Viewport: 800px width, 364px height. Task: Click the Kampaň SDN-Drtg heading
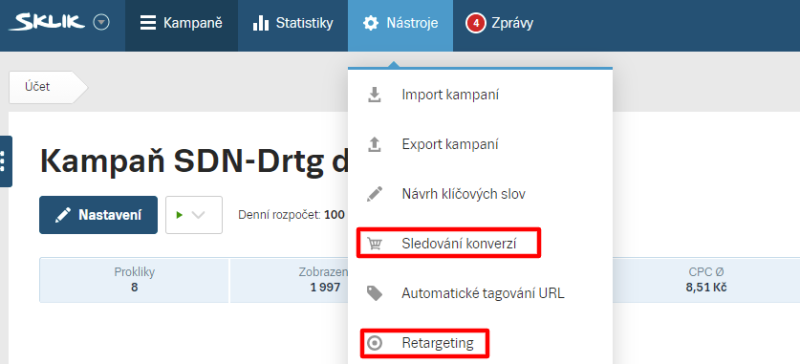194,161
